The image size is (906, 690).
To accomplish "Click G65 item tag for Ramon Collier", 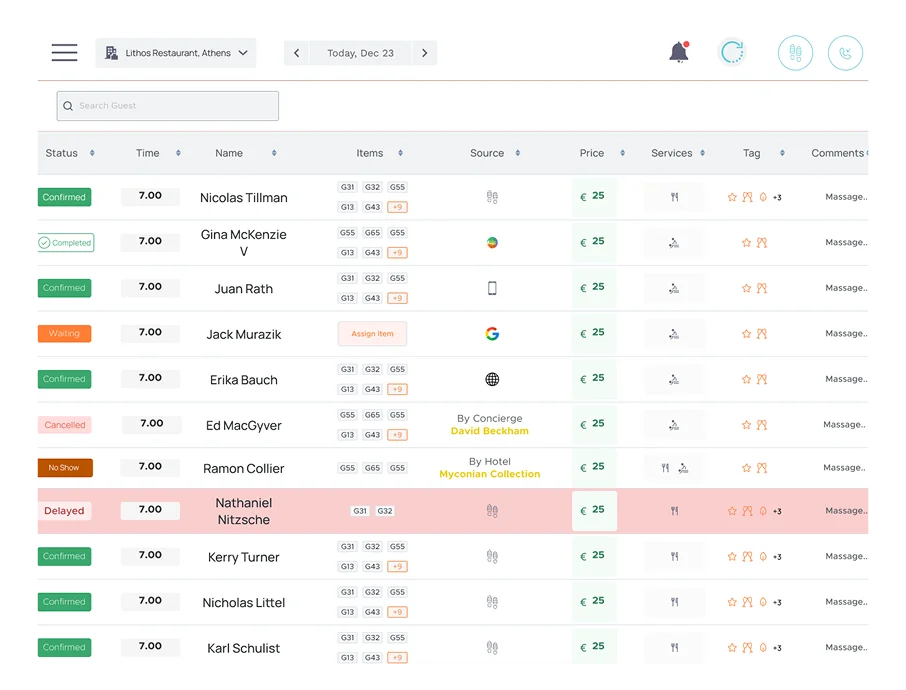I will coord(372,468).
